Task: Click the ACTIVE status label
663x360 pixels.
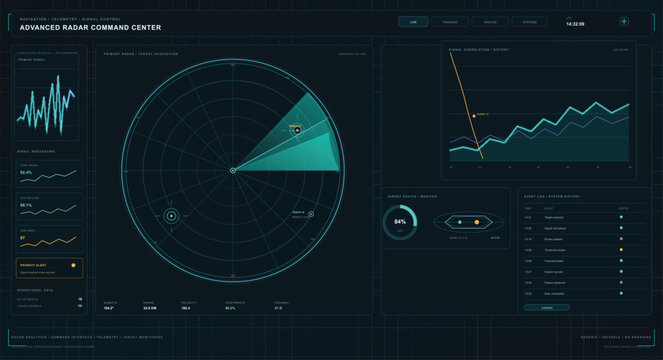Action: (495, 238)
